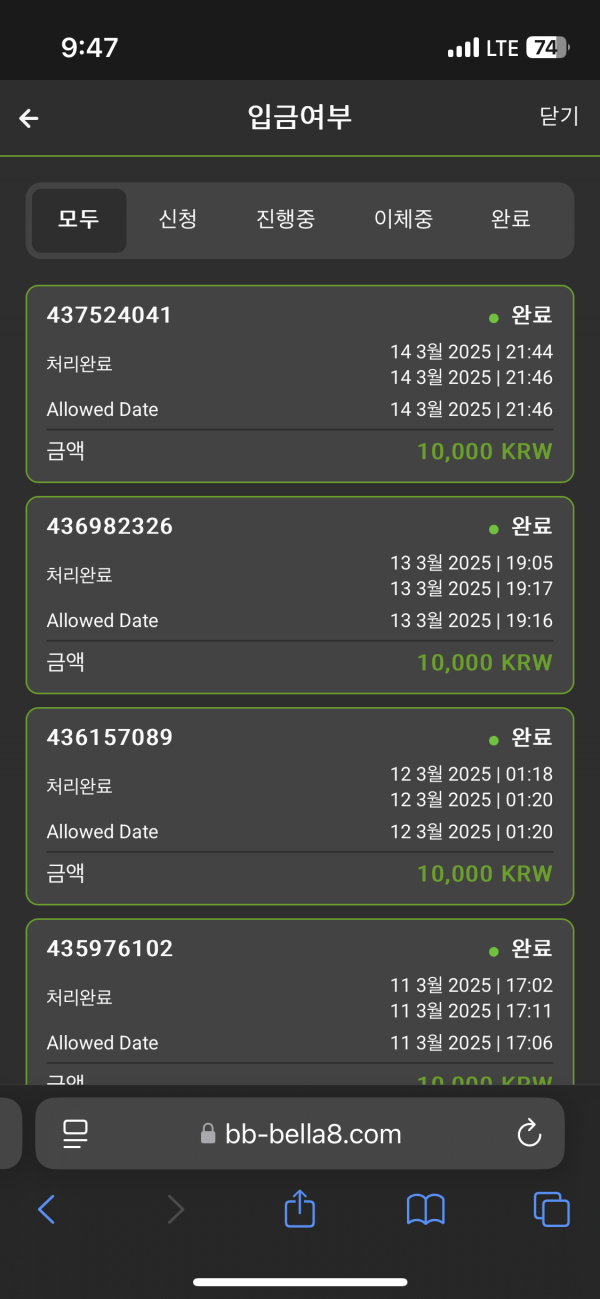Select the 모두 tab
The width and height of the screenshot is (600, 1299).
click(79, 219)
